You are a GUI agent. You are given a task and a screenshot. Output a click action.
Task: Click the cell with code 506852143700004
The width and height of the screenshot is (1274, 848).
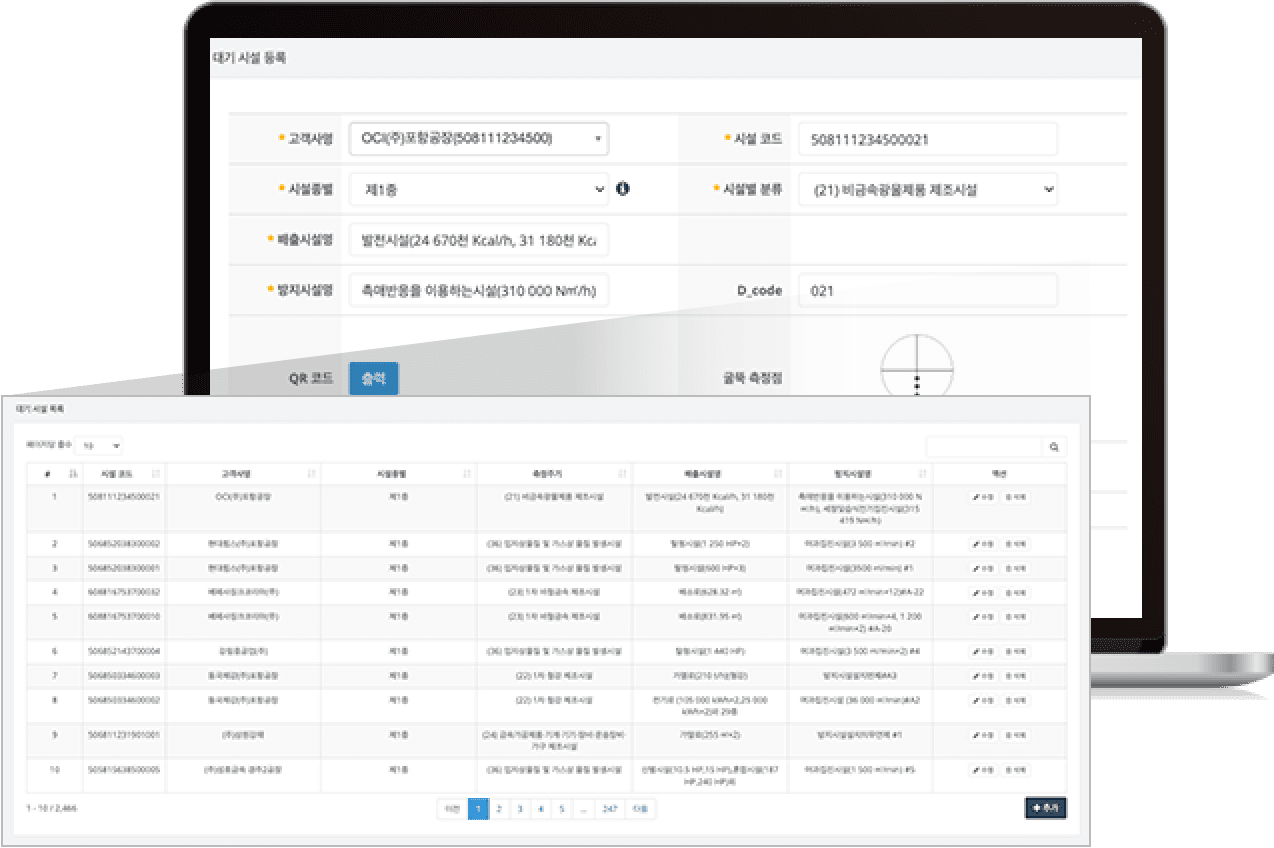coord(124,651)
